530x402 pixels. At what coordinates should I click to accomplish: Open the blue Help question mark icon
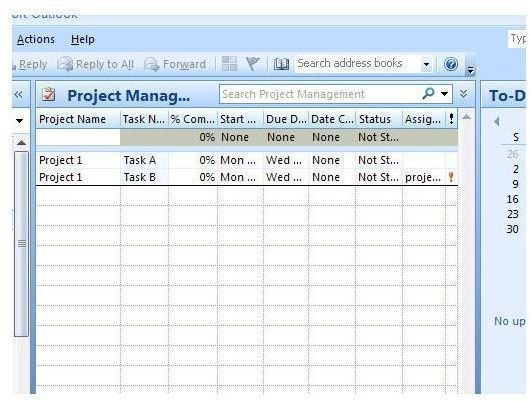[451, 64]
